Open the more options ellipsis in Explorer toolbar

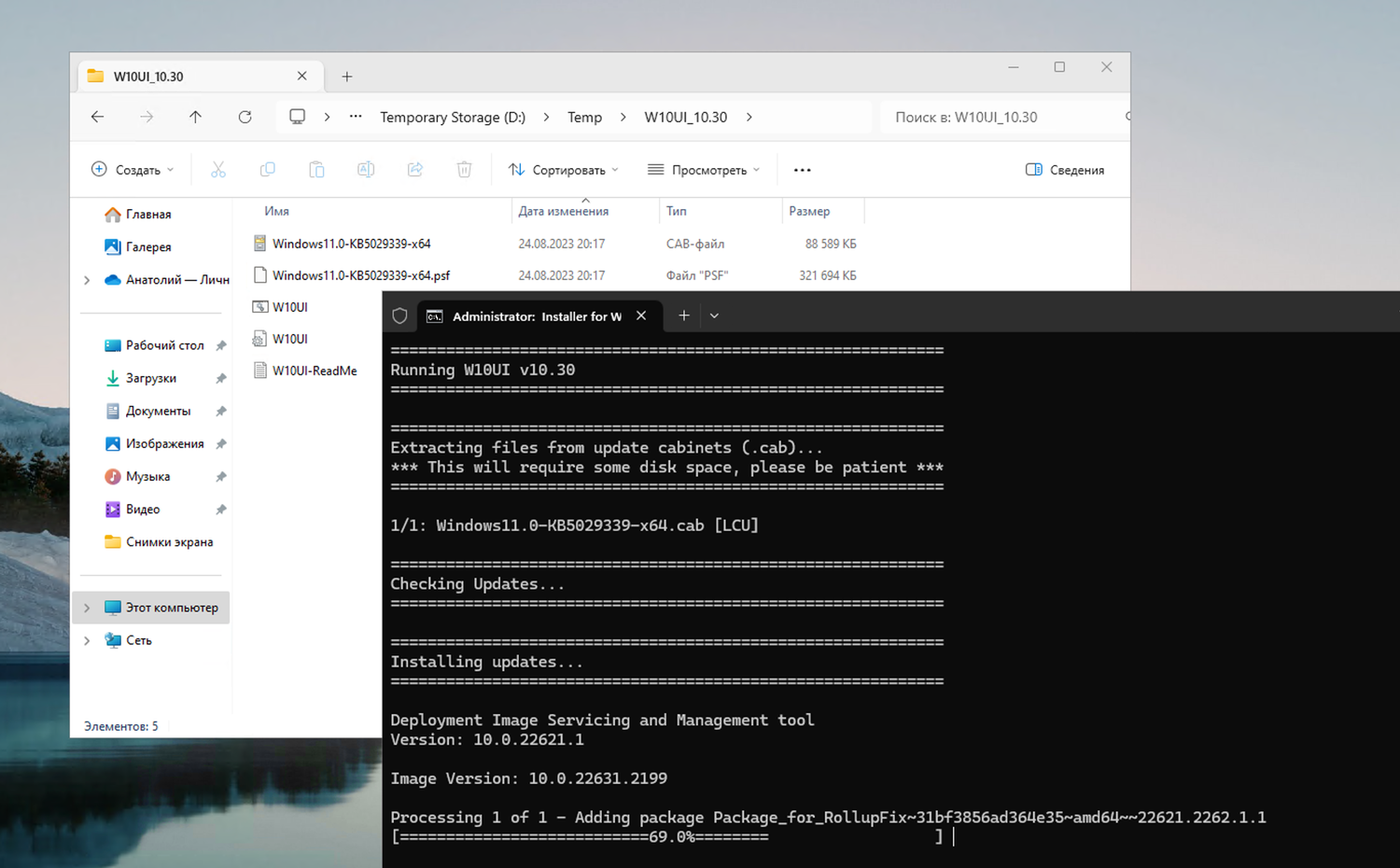(802, 170)
